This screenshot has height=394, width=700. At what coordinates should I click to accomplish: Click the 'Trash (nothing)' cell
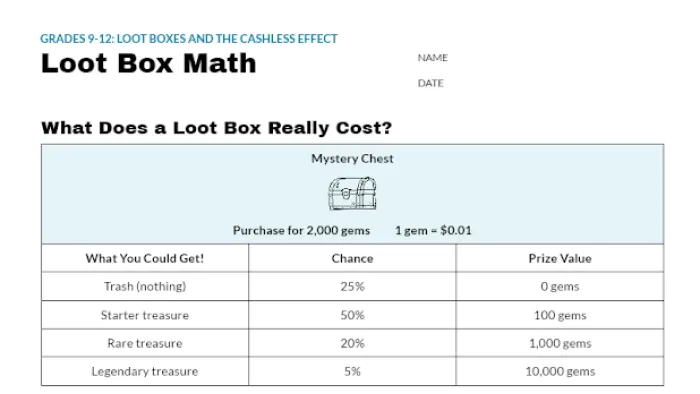click(x=145, y=286)
